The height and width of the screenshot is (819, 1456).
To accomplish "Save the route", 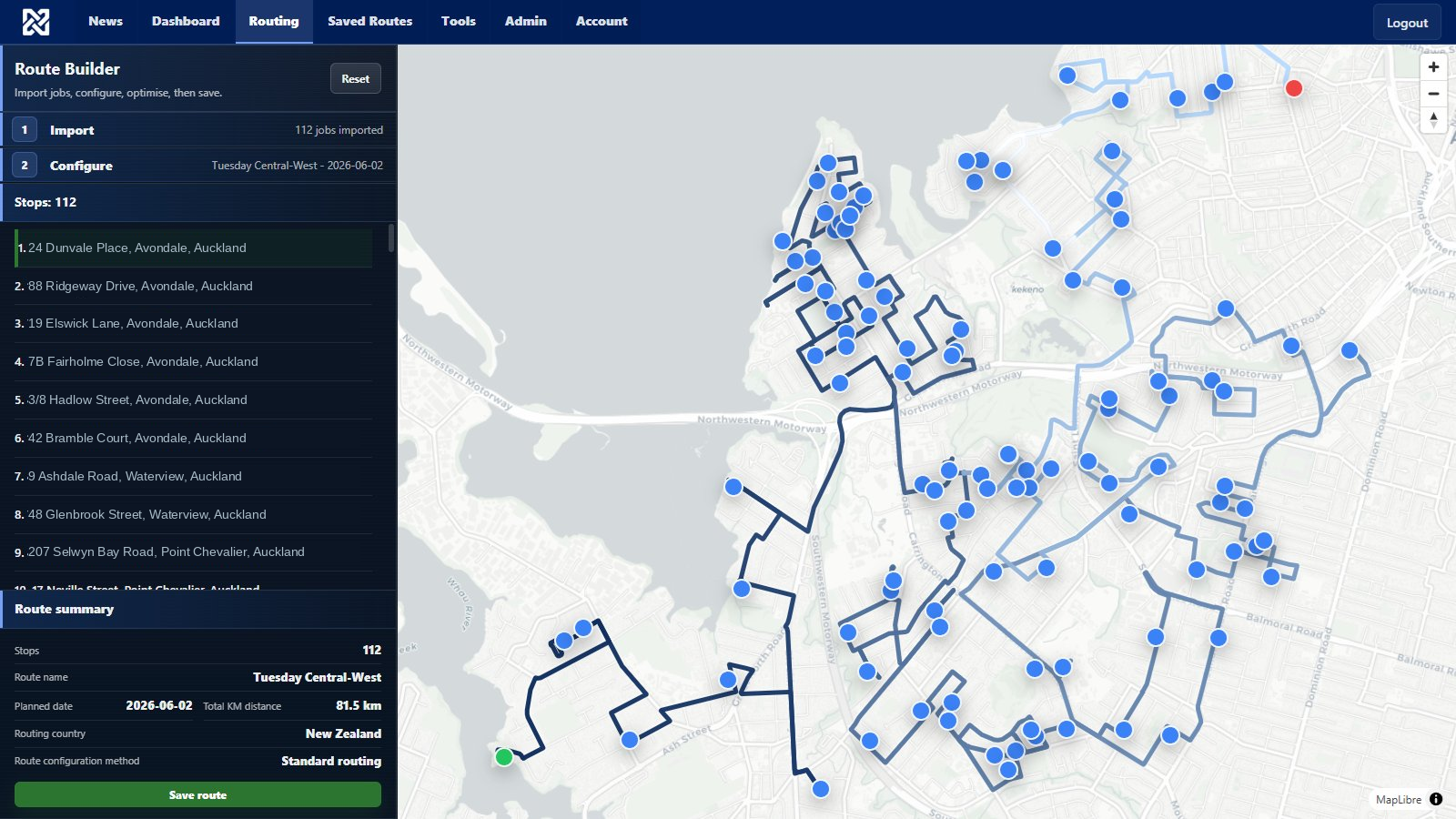I will (197, 794).
